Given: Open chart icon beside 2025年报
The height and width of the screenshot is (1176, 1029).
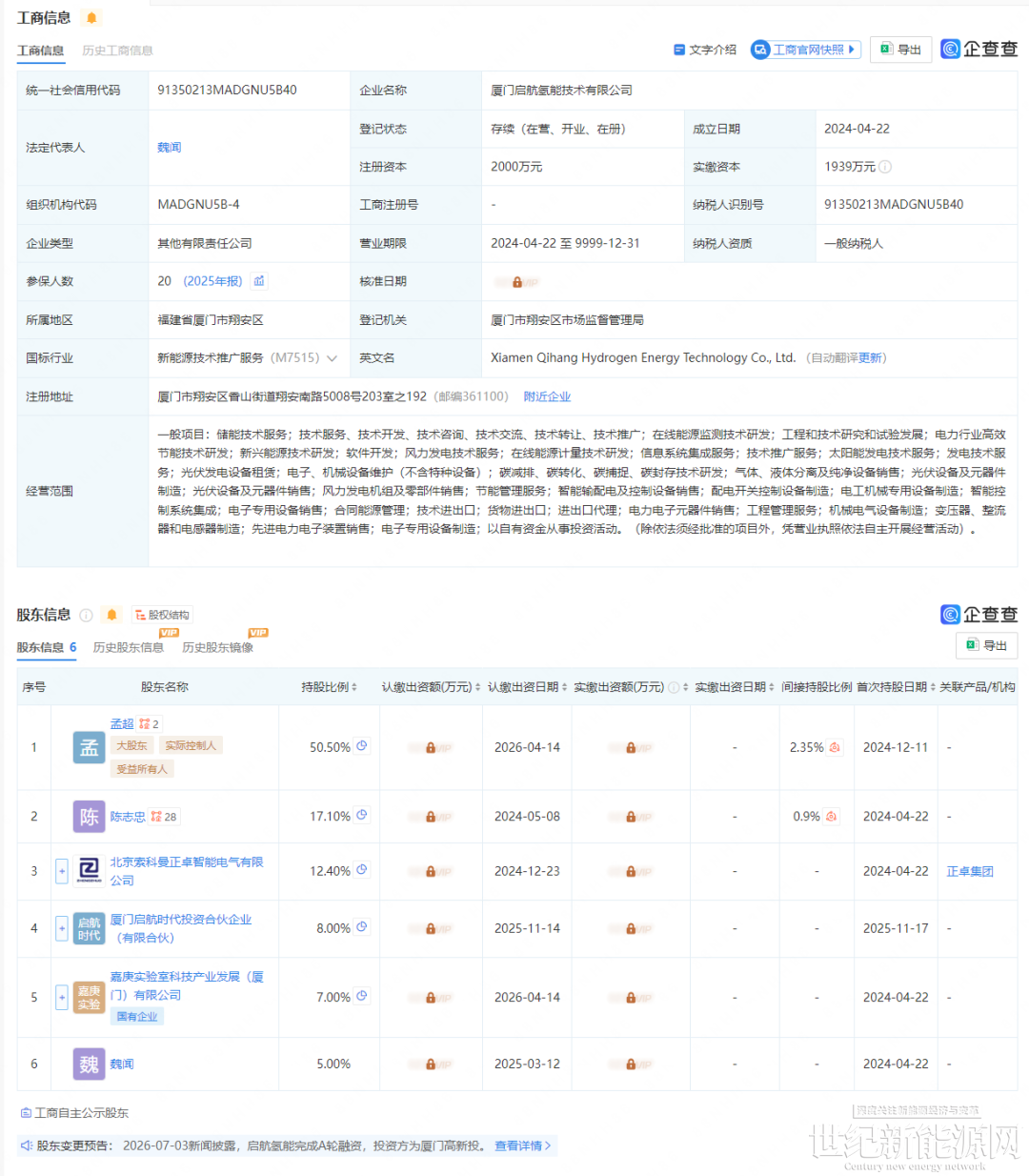Looking at the screenshot, I should pyautogui.click(x=259, y=281).
